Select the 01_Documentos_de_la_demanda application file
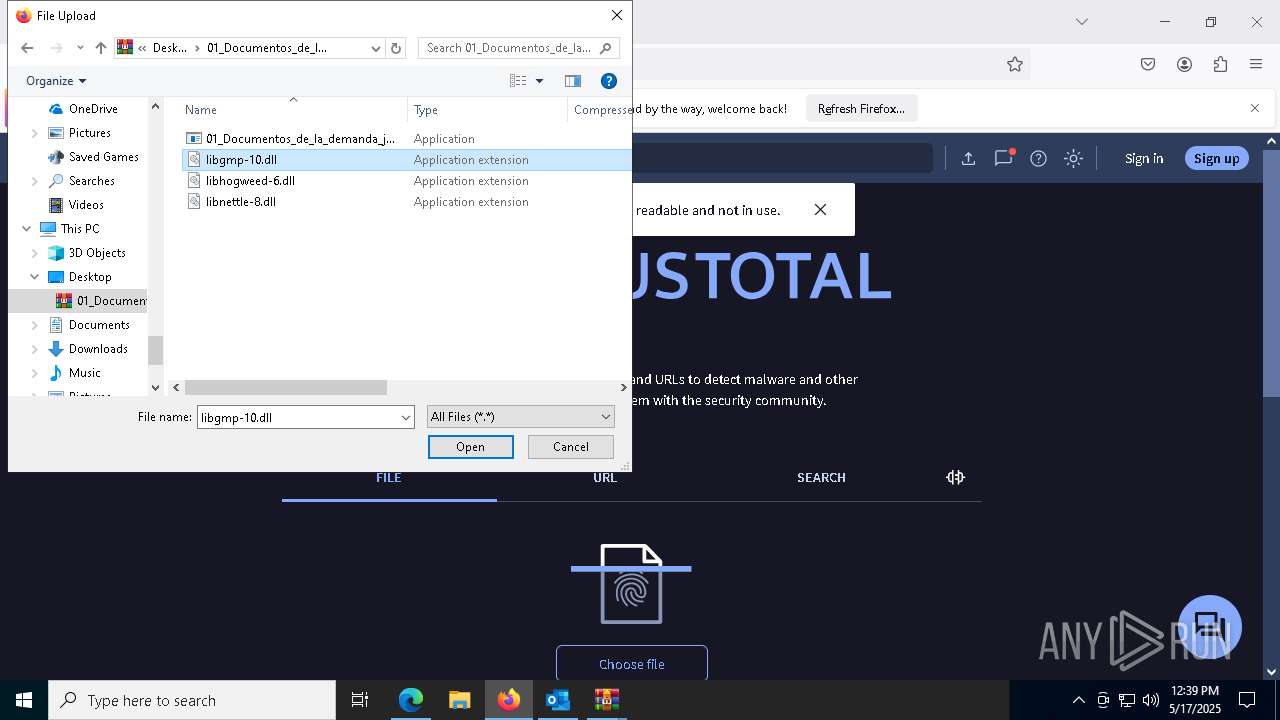This screenshot has width=1280, height=720. point(300,139)
